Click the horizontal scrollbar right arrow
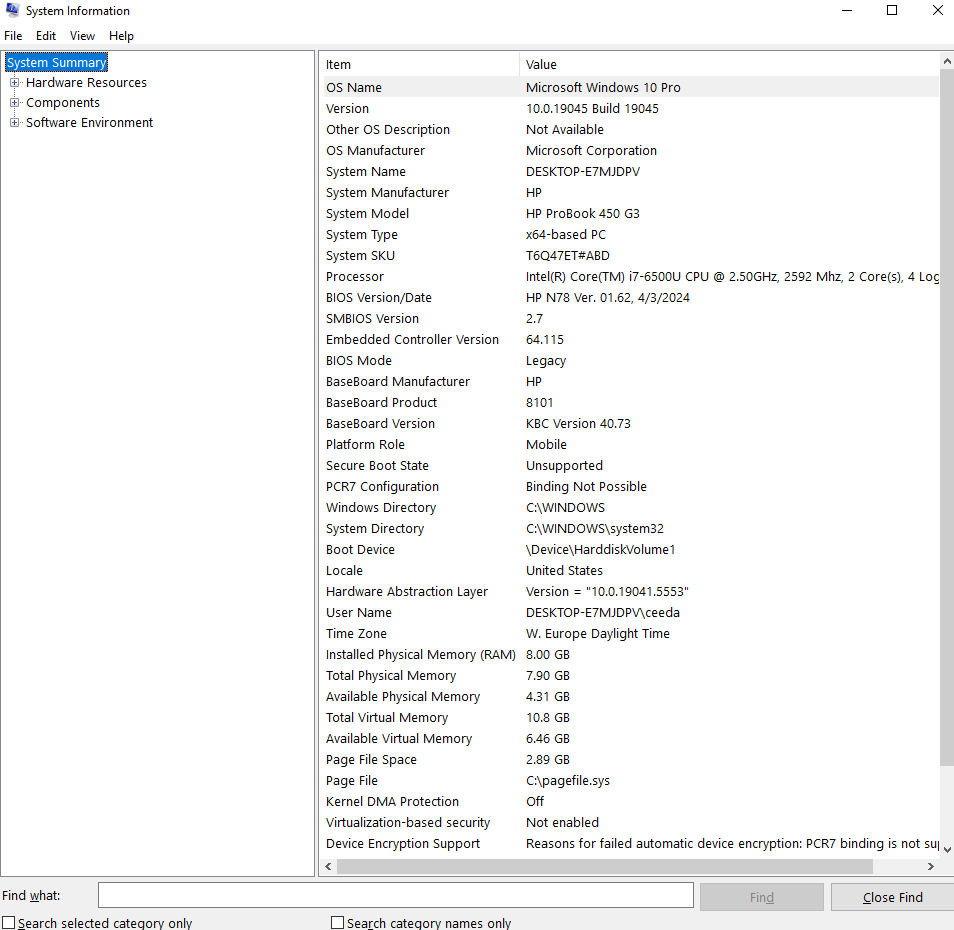This screenshot has width=954, height=930. tap(930, 867)
